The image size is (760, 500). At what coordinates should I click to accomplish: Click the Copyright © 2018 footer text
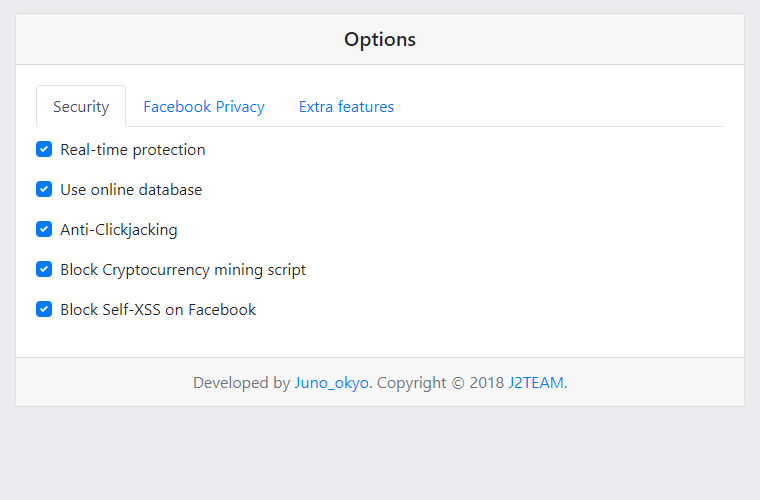pyautogui.click(x=441, y=383)
